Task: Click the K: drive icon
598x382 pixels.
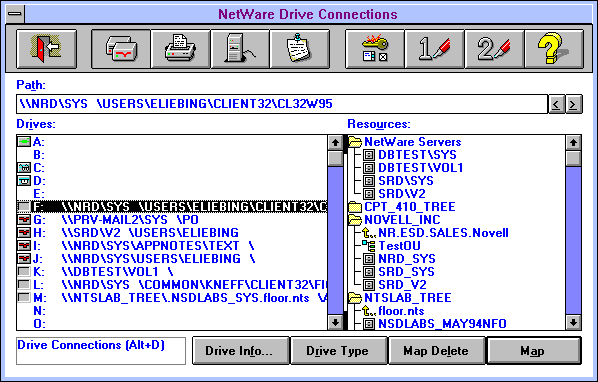Action: tap(24, 272)
